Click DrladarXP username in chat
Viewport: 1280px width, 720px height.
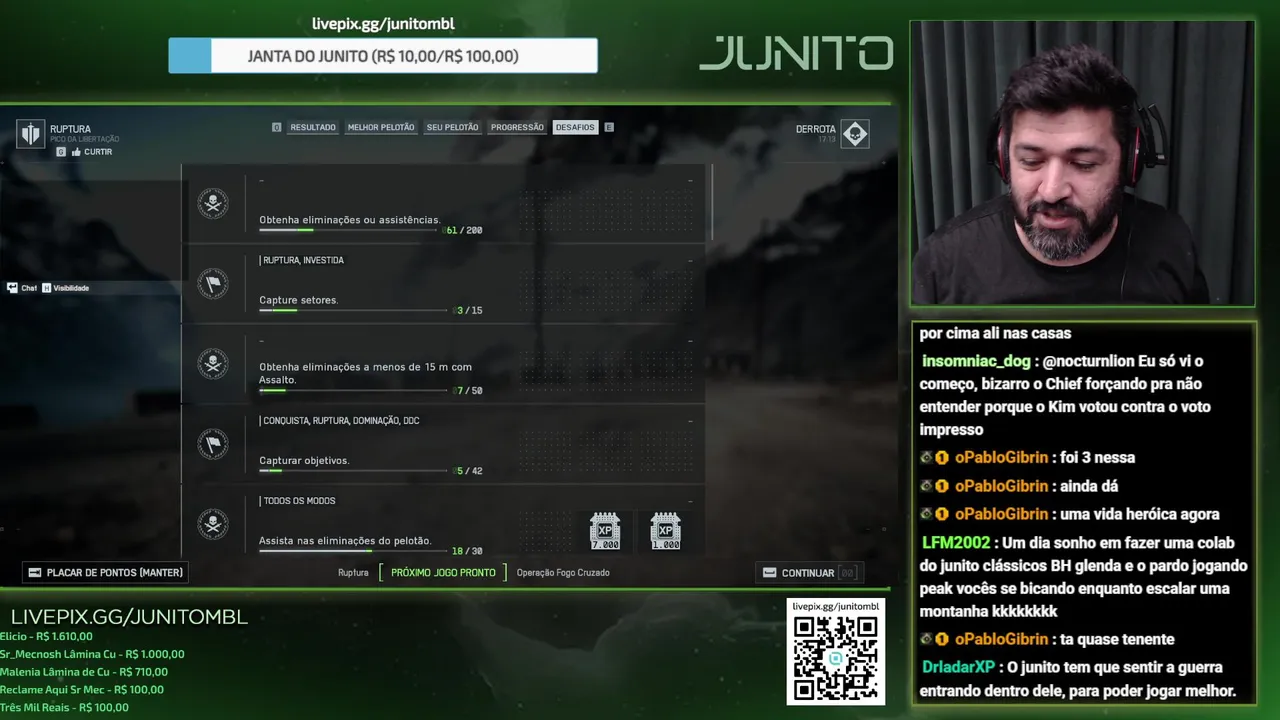(x=958, y=667)
